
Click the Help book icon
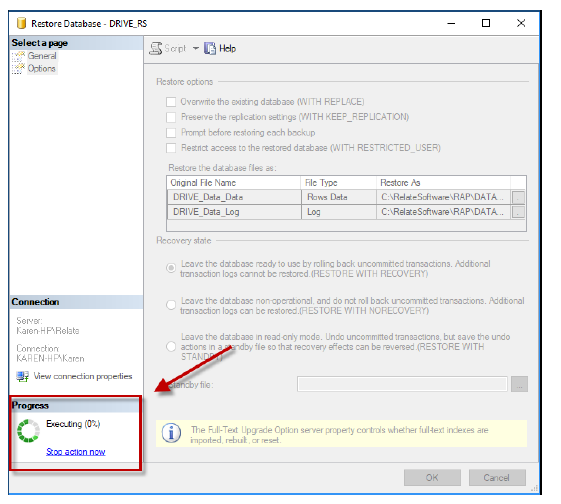pos(210,48)
